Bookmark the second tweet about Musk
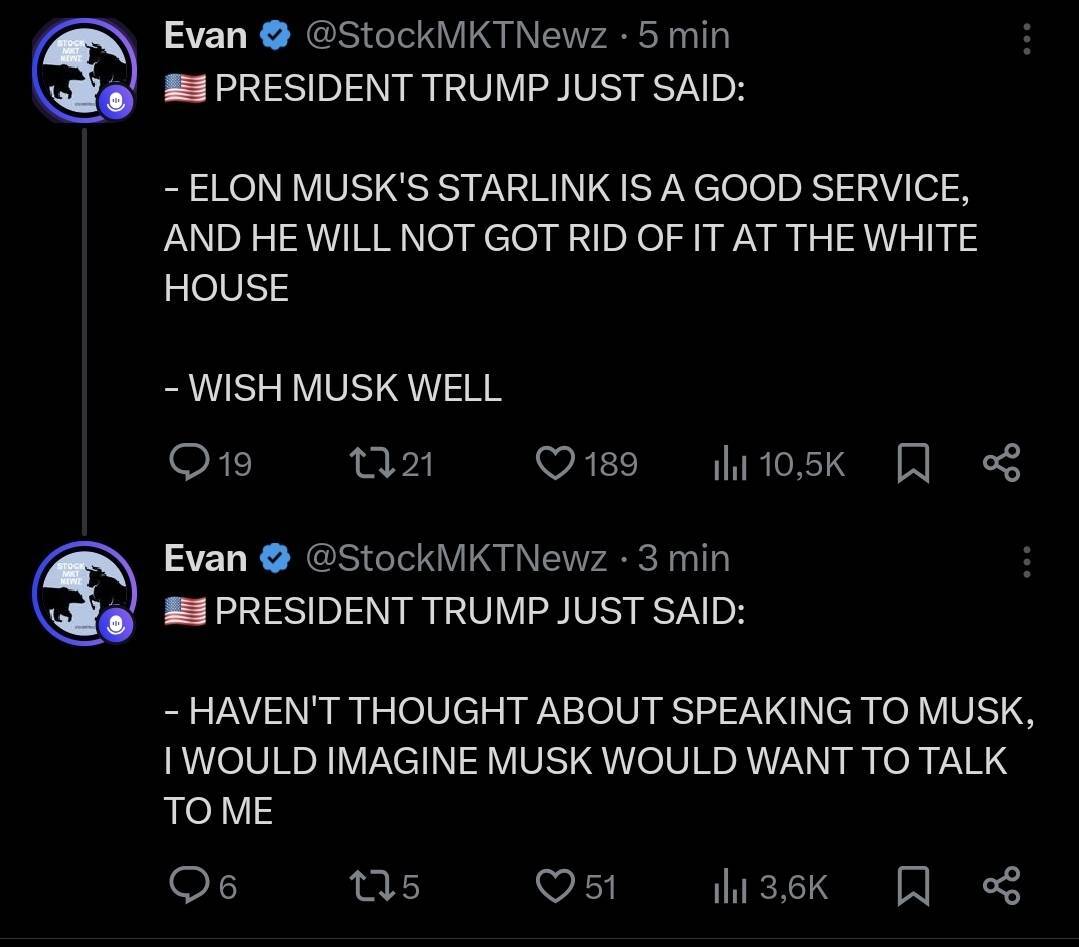This screenshot has width=1079, height=947. click(913, 886)
